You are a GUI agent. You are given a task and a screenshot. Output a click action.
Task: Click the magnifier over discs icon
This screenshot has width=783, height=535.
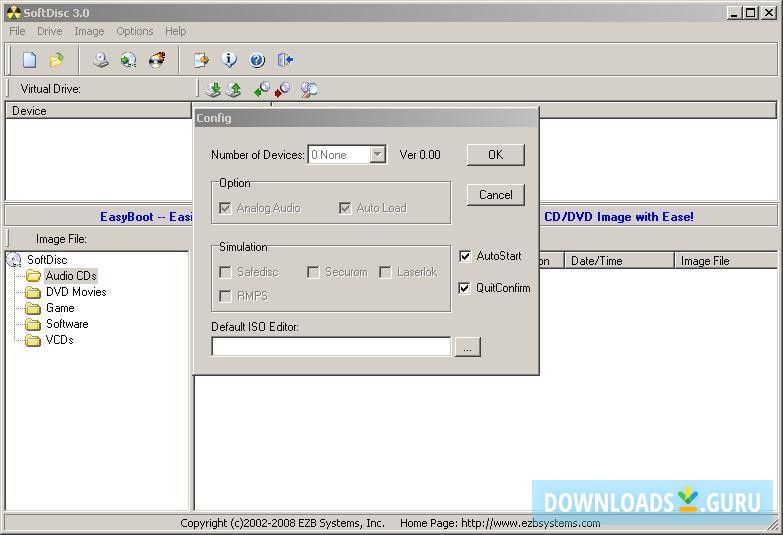pyautogui.click(x=309, y=89)
